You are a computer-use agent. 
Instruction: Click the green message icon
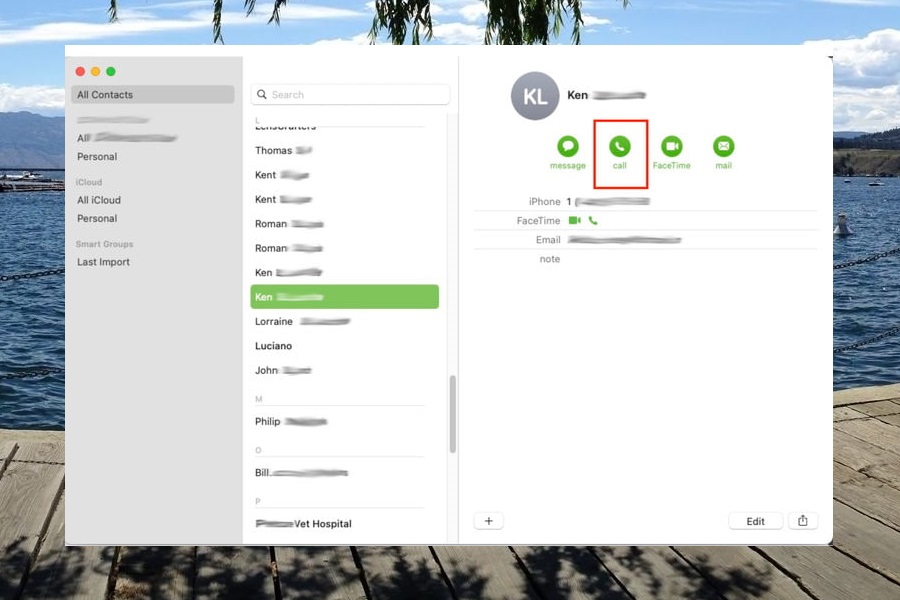coord(567,147)
